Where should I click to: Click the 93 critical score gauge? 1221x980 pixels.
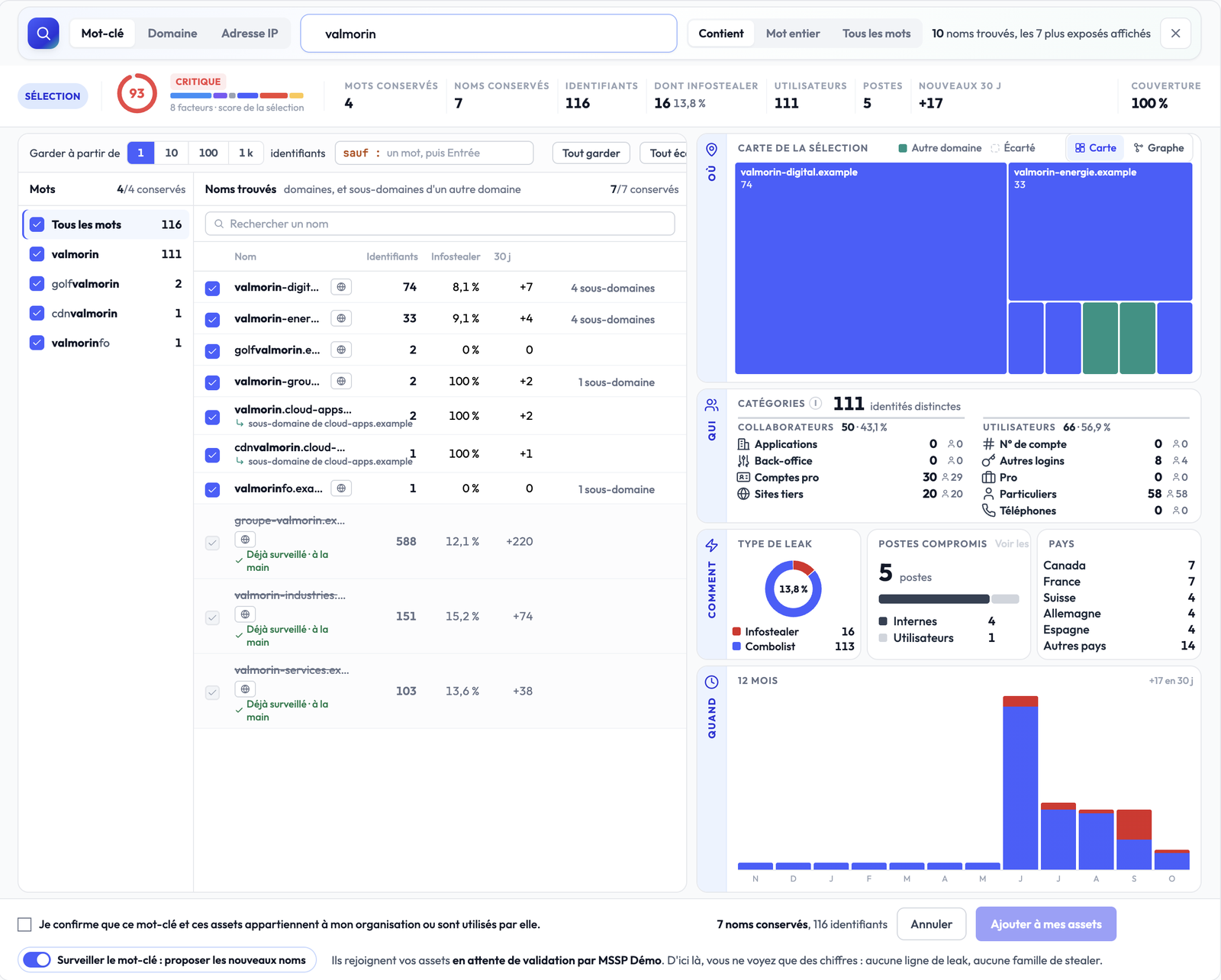(x=137, y=94)
